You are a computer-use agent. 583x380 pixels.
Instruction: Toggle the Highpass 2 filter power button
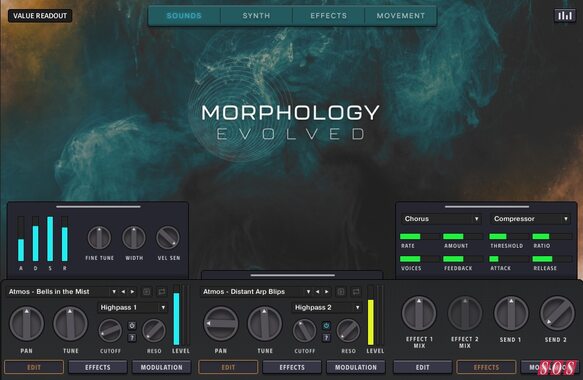click(326, 326)
